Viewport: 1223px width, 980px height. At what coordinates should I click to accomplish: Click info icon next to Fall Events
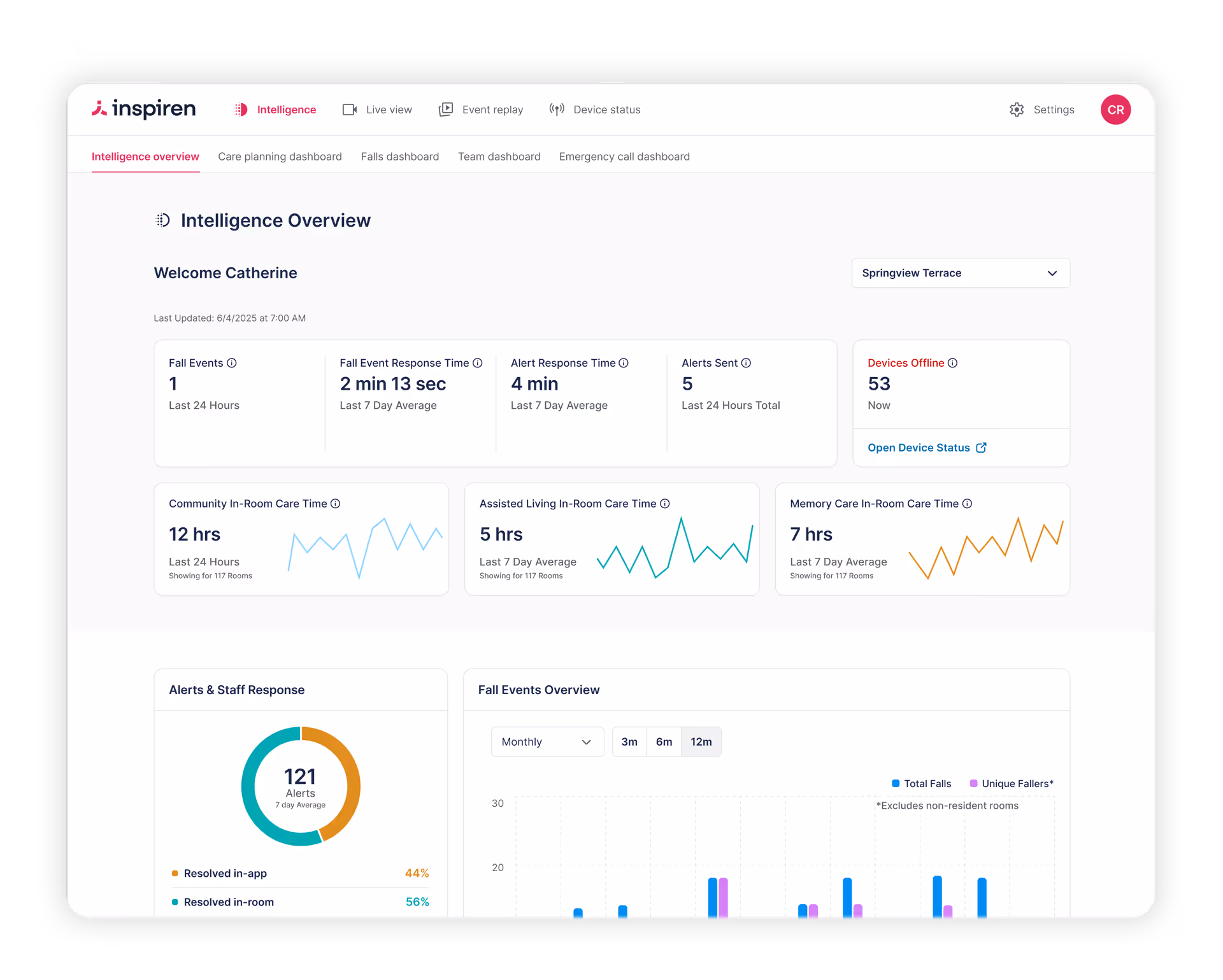pyautogui.click(x=232, y=363)
